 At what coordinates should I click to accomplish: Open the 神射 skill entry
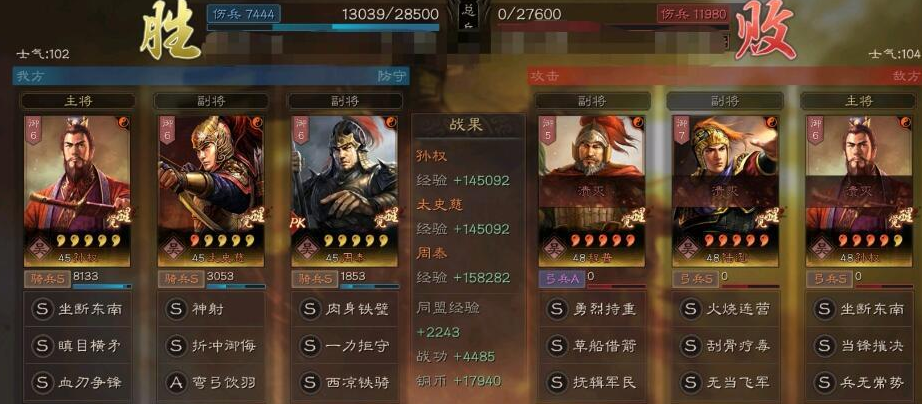click(211, 309)
